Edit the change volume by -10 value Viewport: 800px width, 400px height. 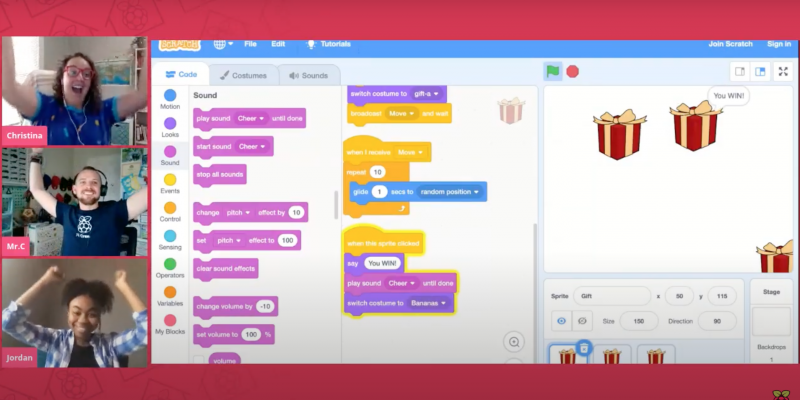[x=265, y=307]
